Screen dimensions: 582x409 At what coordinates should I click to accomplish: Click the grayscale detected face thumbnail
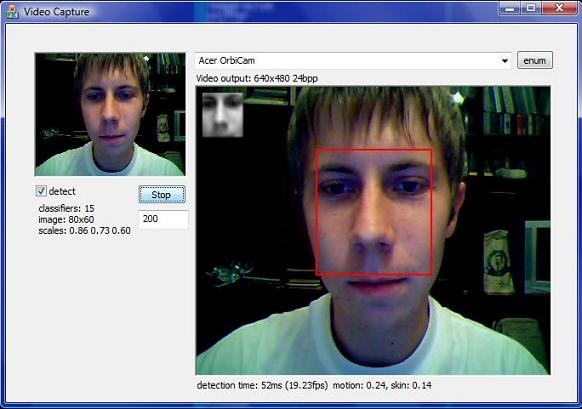point(222,115)
